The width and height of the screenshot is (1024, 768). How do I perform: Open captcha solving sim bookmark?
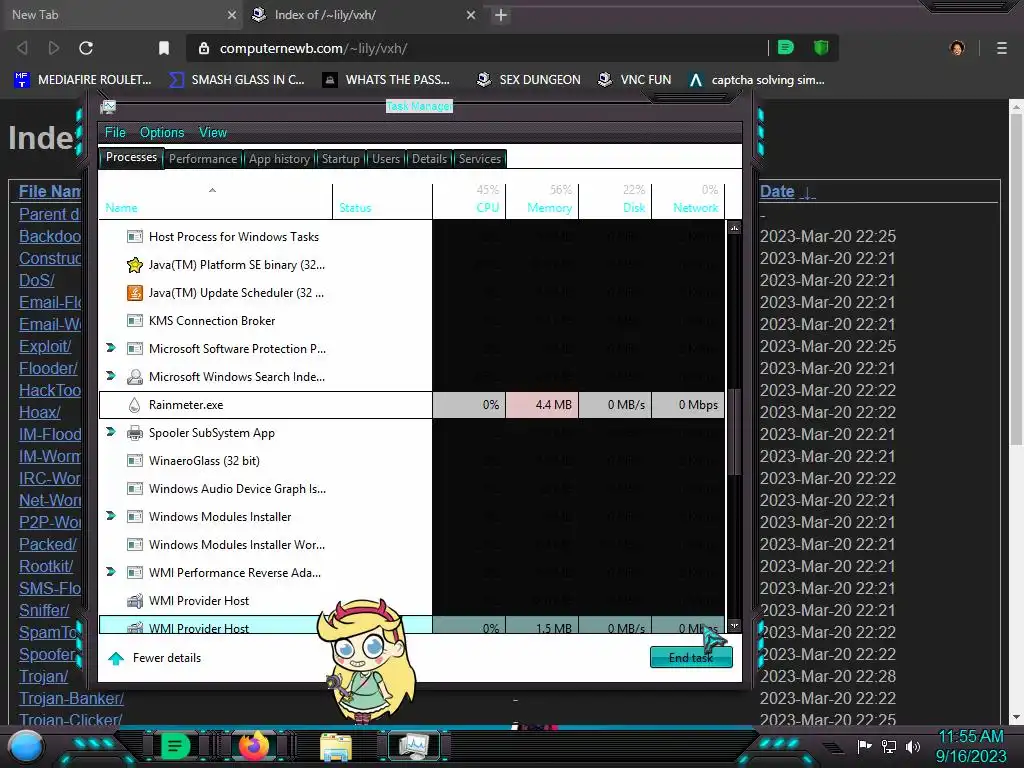pos(757,80)
